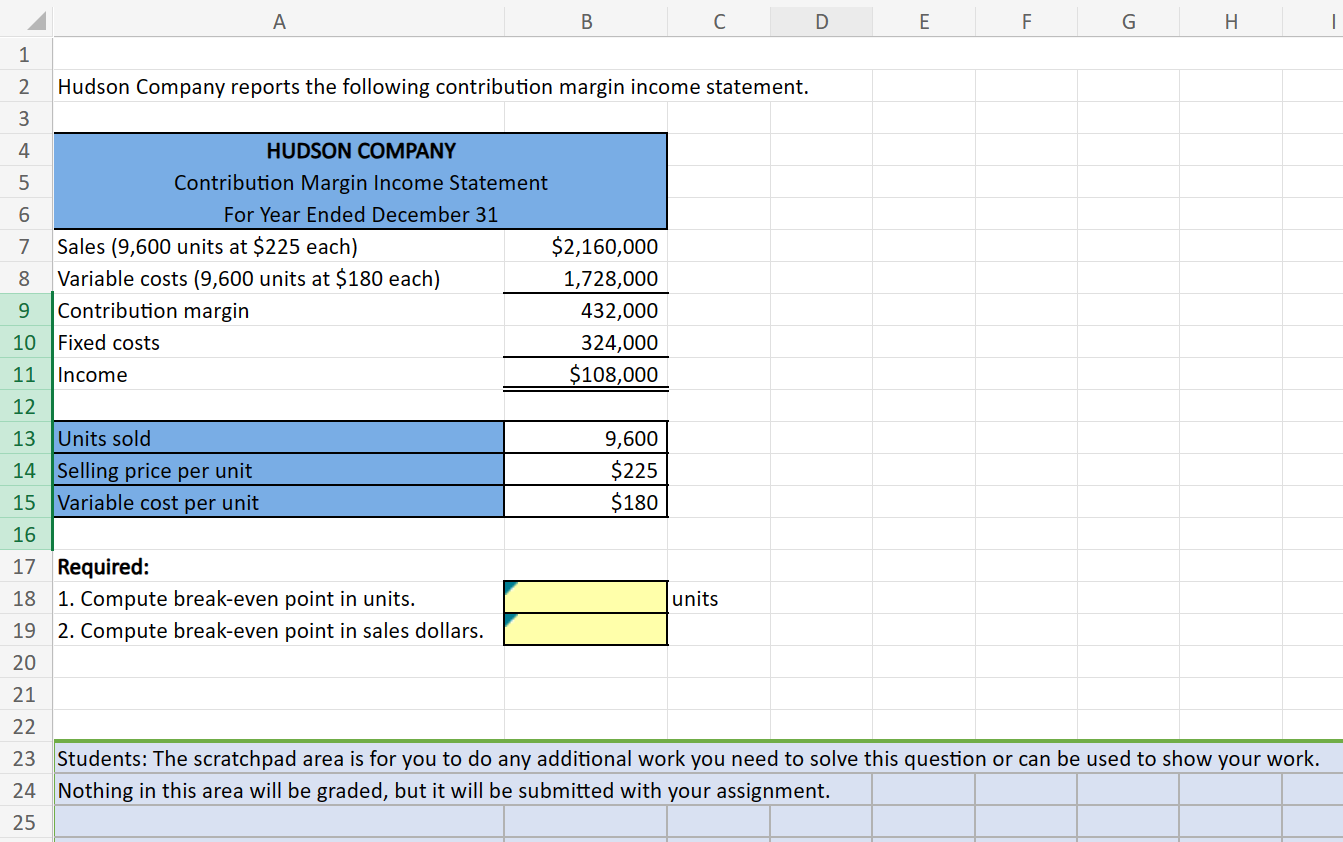
Task: Select column B header
Action: tap(586, 21)
